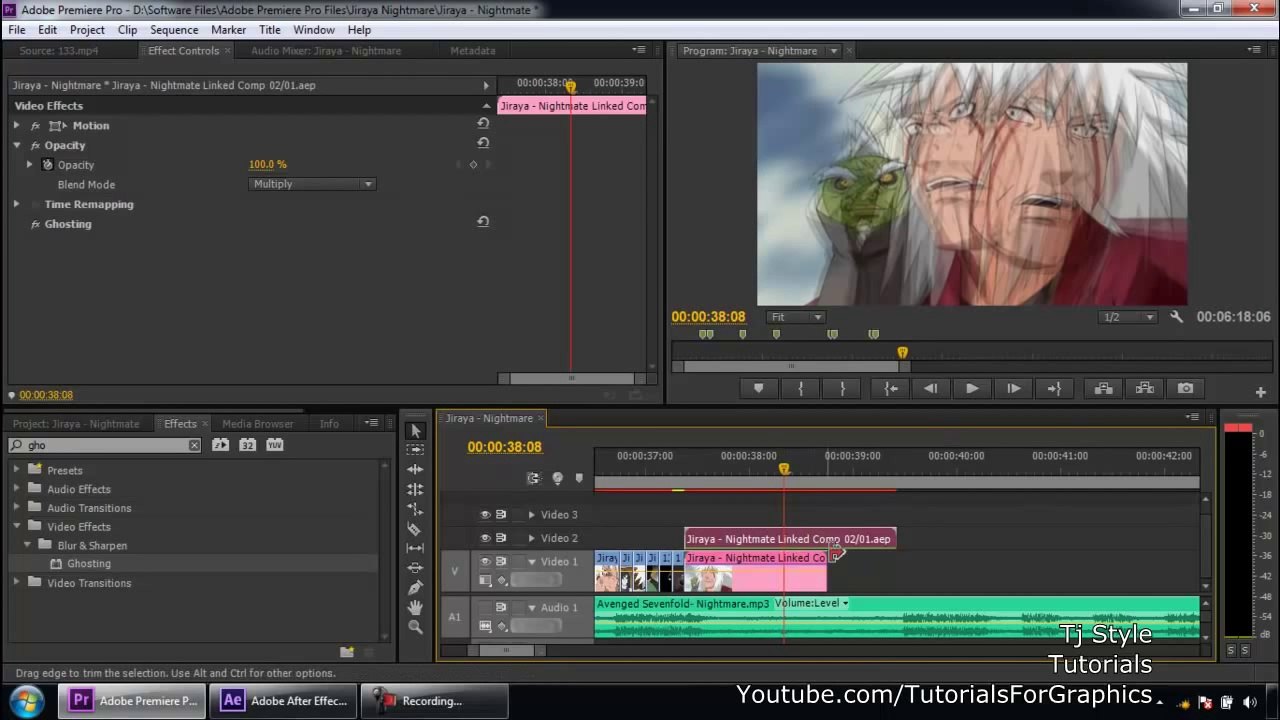Click the Lift button
The image size is (1280, 720).
pos(1103,388)
